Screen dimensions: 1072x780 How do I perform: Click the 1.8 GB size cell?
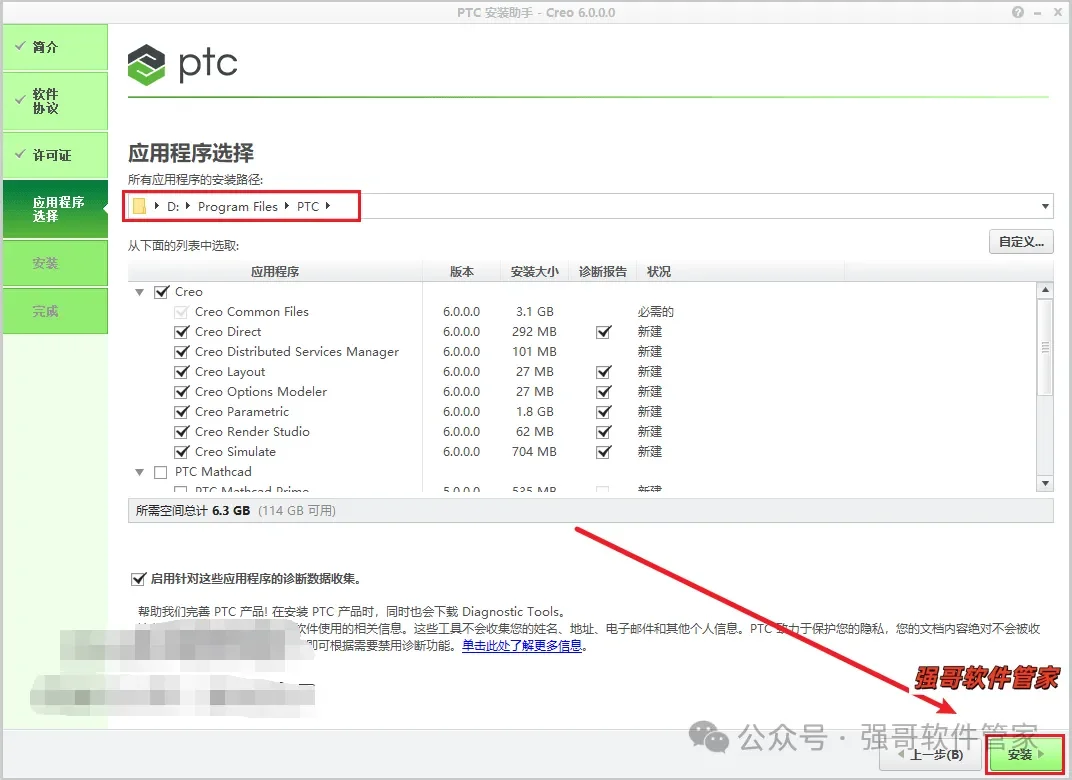(x=535, y=412)
